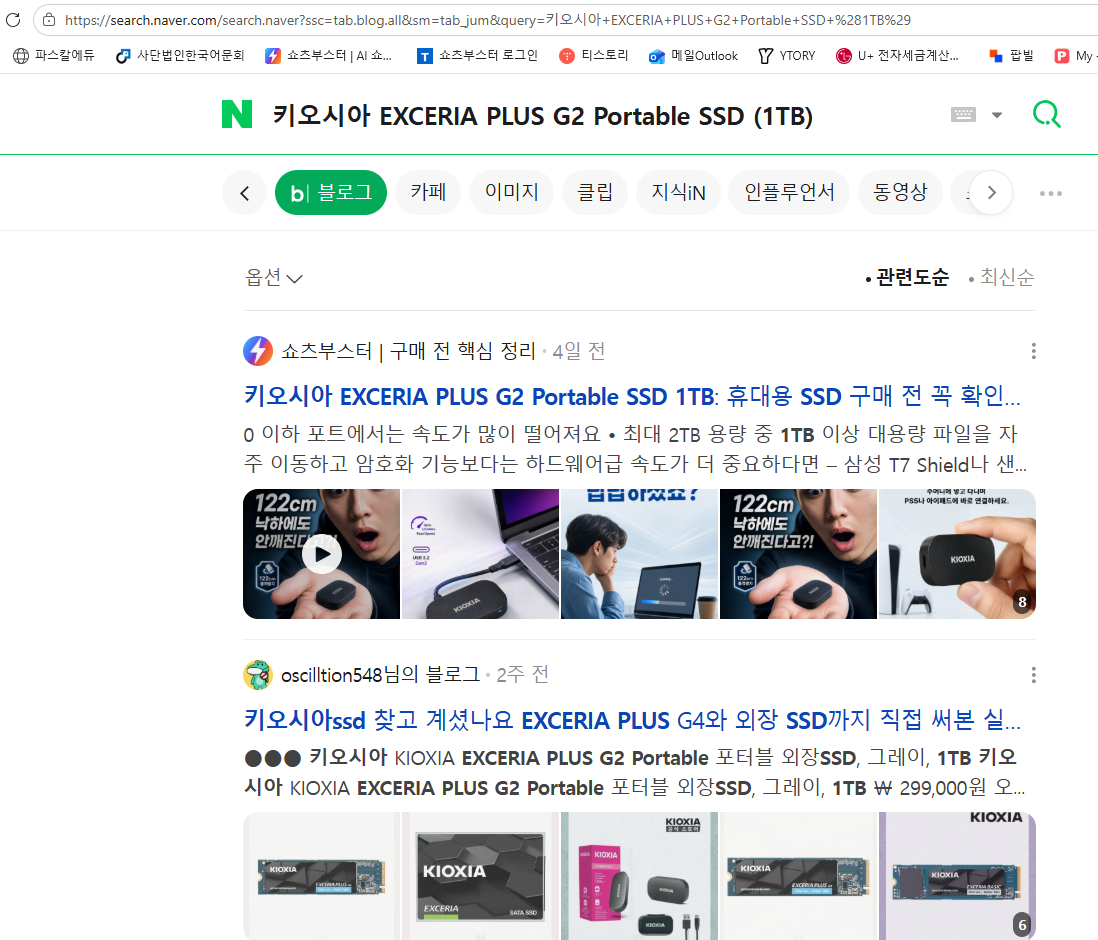Open snippet mentioning ₩ 299,000원
1098x940 pixels.
[634, 773]
